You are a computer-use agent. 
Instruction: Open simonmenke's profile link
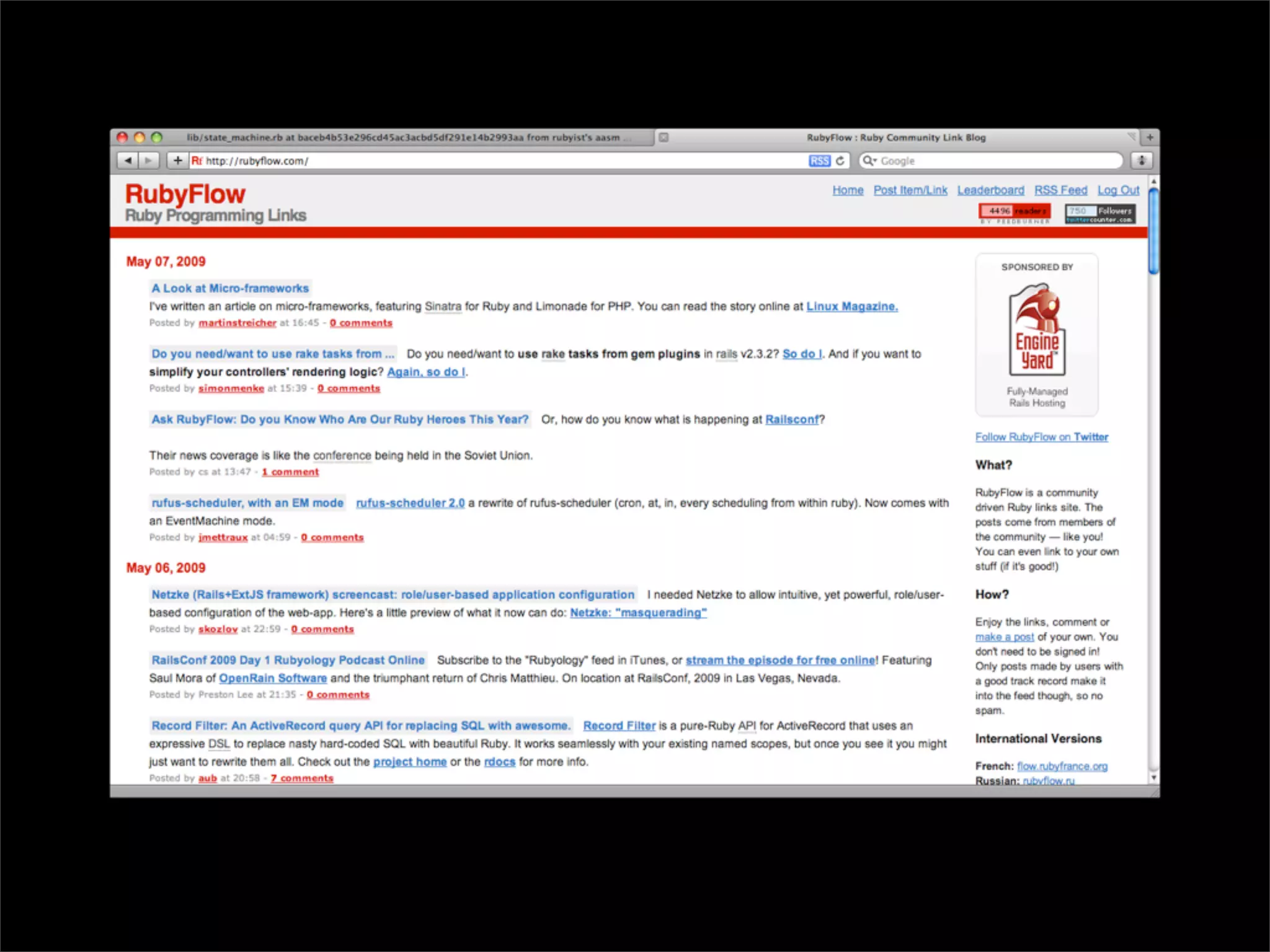click(231, 389)
